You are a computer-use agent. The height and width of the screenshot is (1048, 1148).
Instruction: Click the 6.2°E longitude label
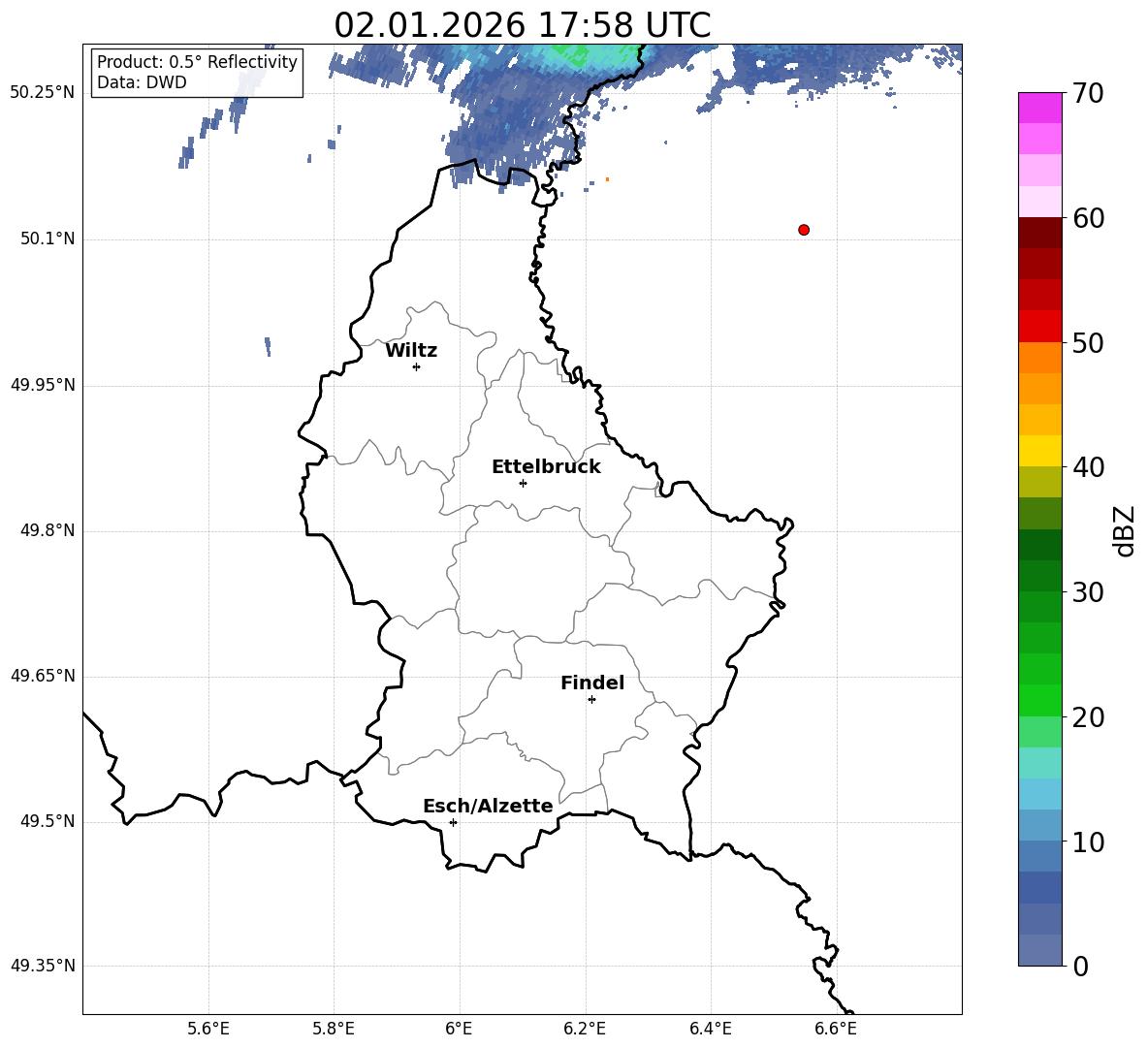[x=585, y=1029]
